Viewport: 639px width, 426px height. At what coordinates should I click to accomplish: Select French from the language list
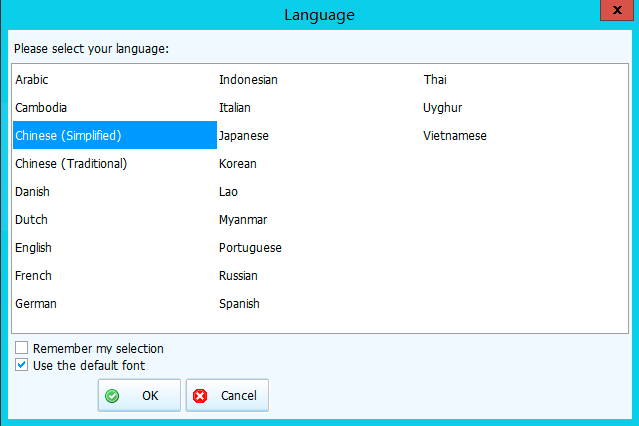click(34, 275)
